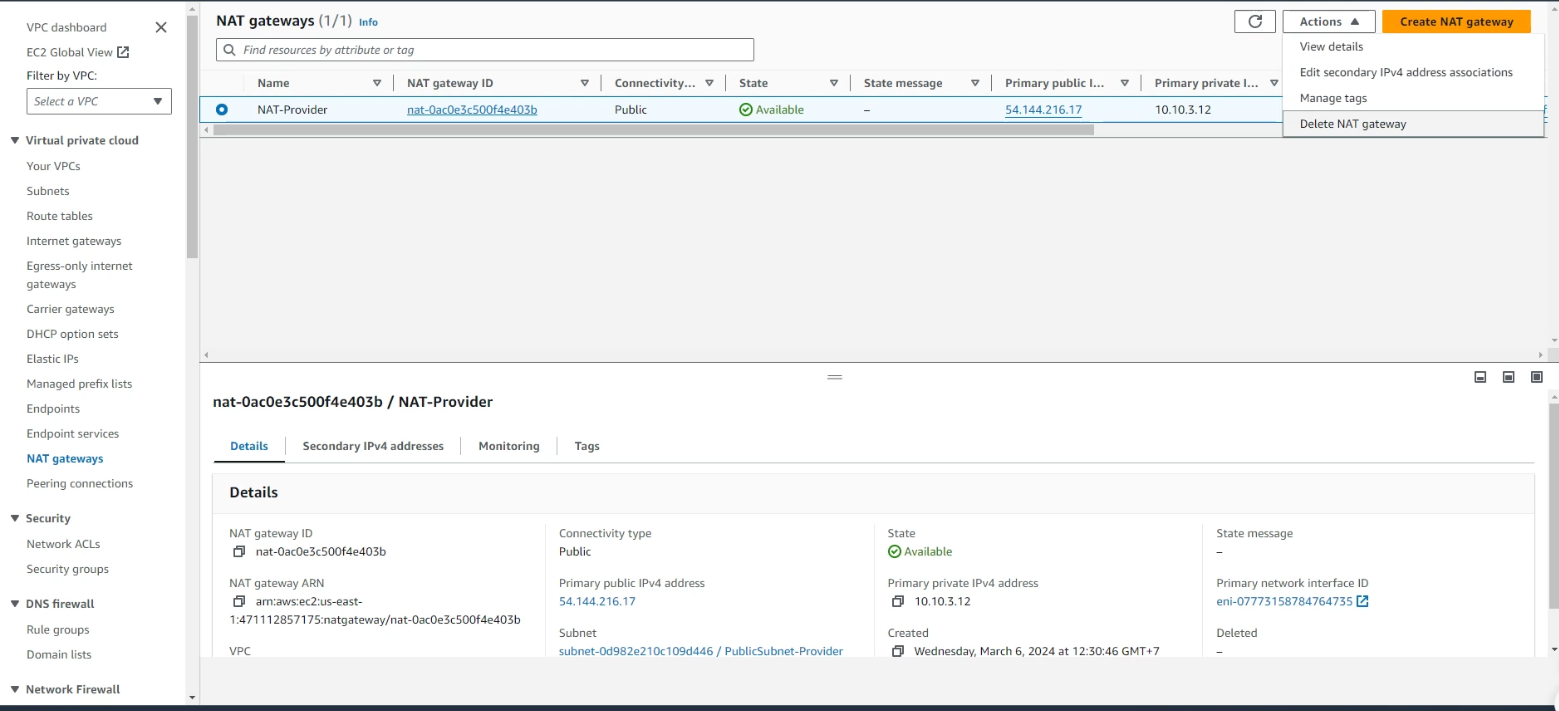Collapse the Virtual private cloud section
This screenshot has height=711, width=1559.
15,141
